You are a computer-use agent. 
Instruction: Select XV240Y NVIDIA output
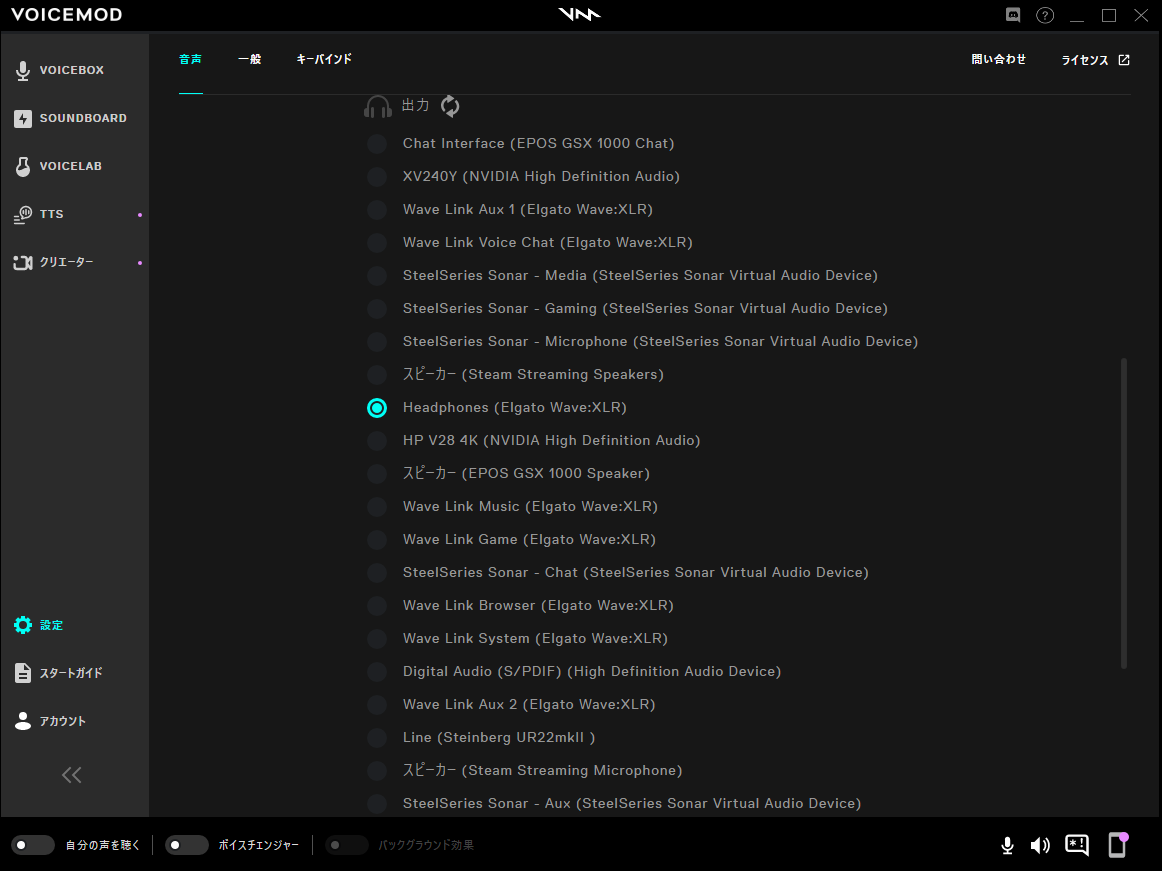point(377,176)
